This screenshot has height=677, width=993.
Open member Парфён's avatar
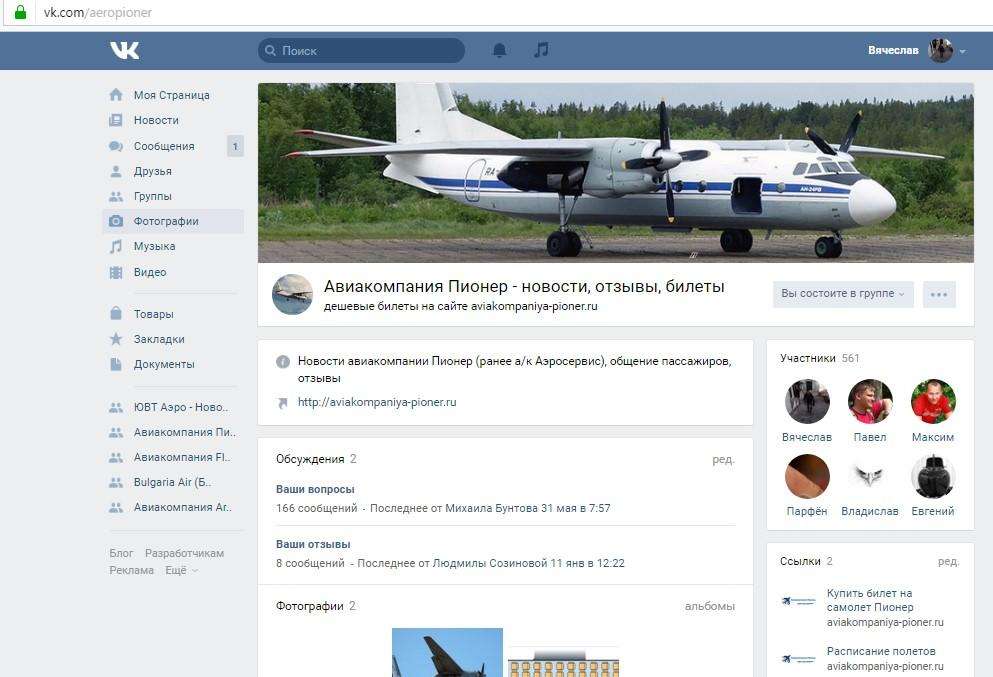click(807, 477)
